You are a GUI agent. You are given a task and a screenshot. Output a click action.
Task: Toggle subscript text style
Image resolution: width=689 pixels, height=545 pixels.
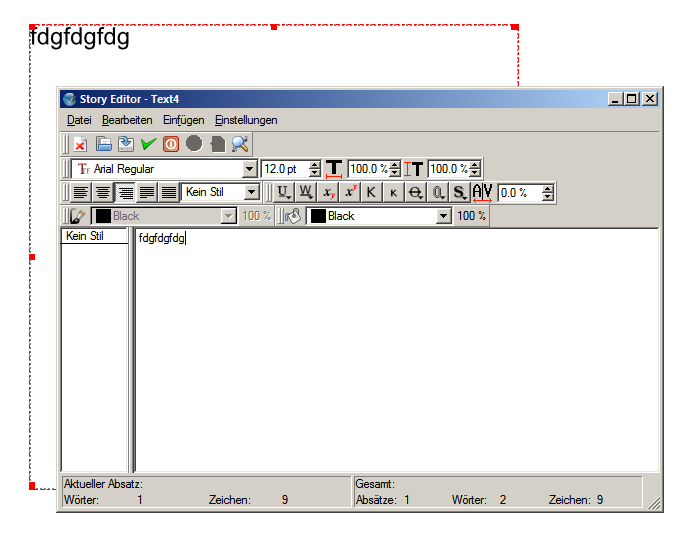(329, 192)
